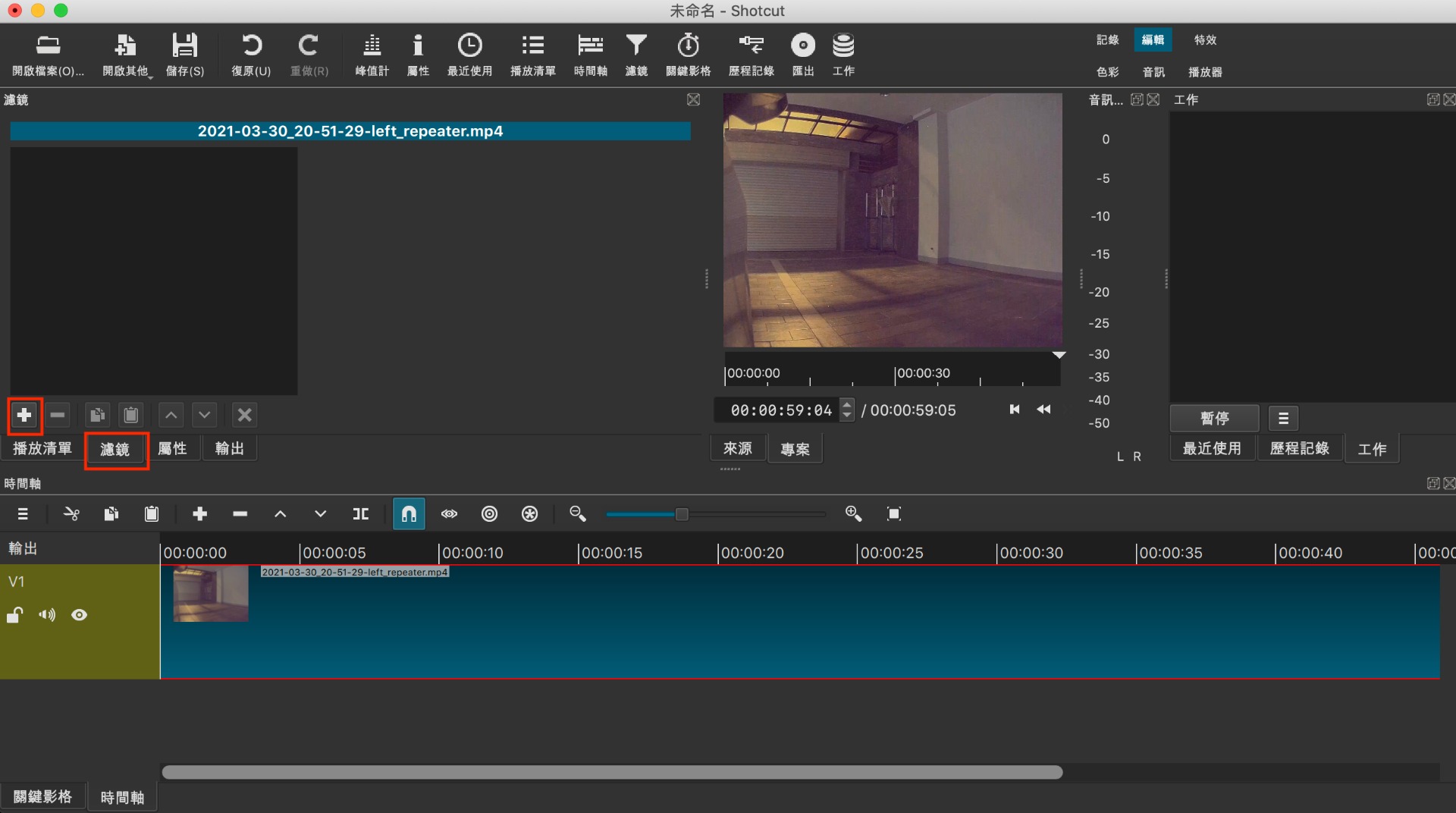Show the 播放清單 toolbar icon
Screen dimensions: 1456x813
click(532, 55)
